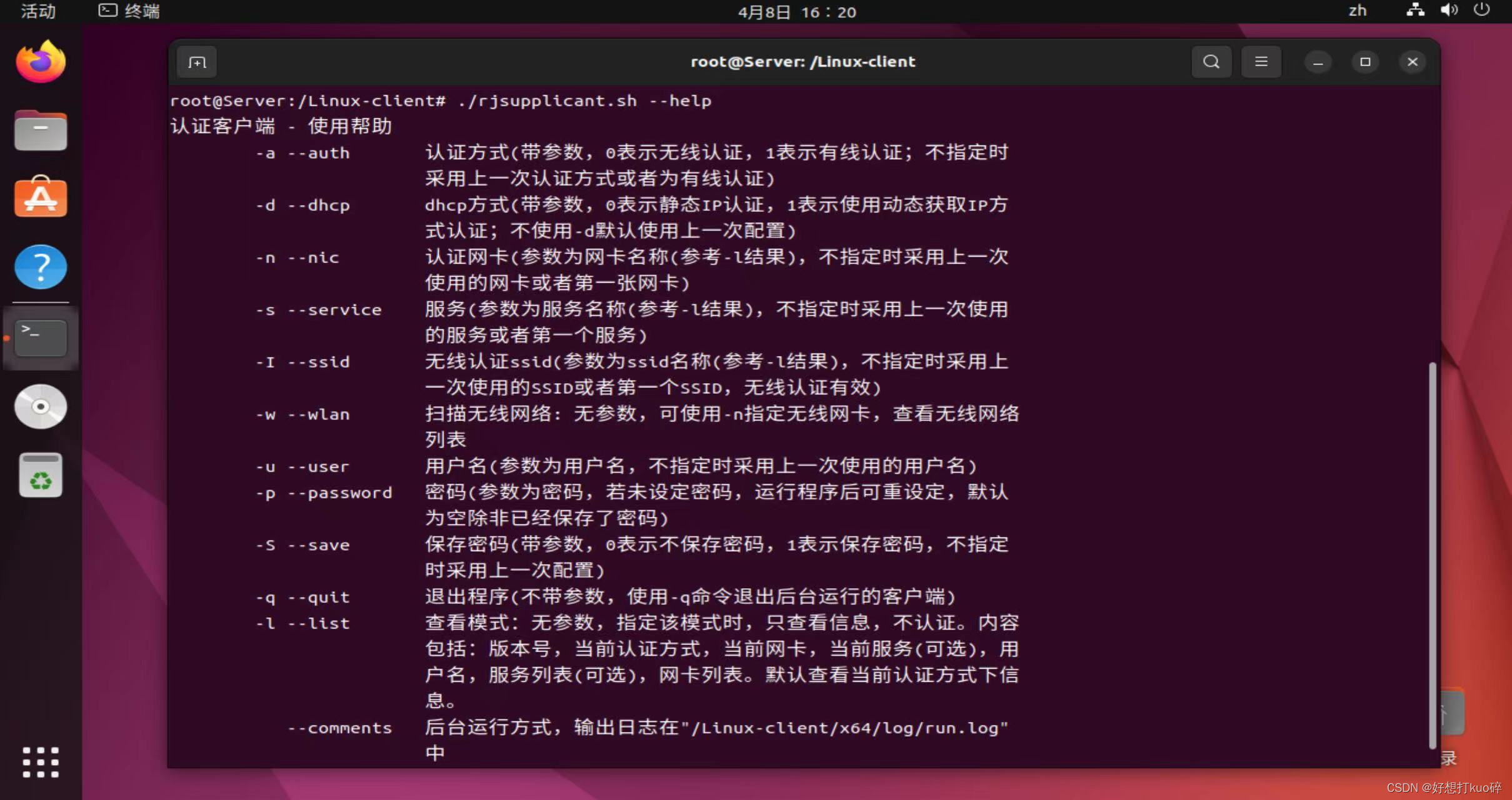This screenshot has height=800, width=1512.
Task: Show all applications with the grid button
Action: [x=39, y=762]
